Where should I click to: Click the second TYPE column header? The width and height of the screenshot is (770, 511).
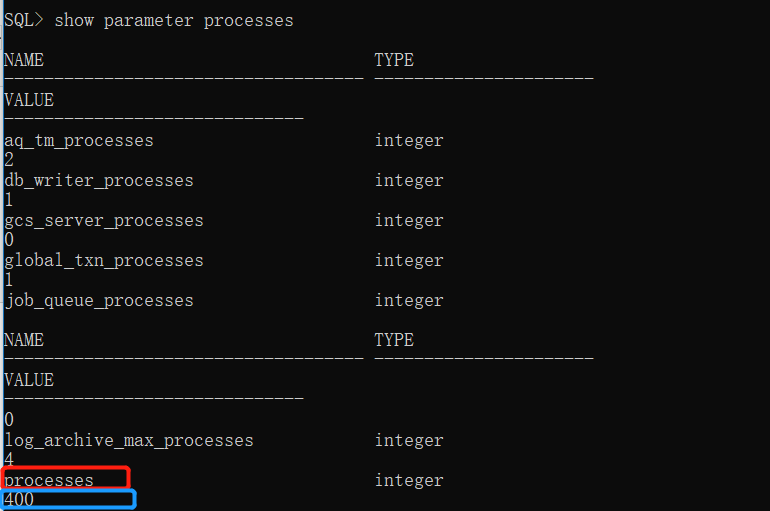pyautogui.click(x=394, y=340)
